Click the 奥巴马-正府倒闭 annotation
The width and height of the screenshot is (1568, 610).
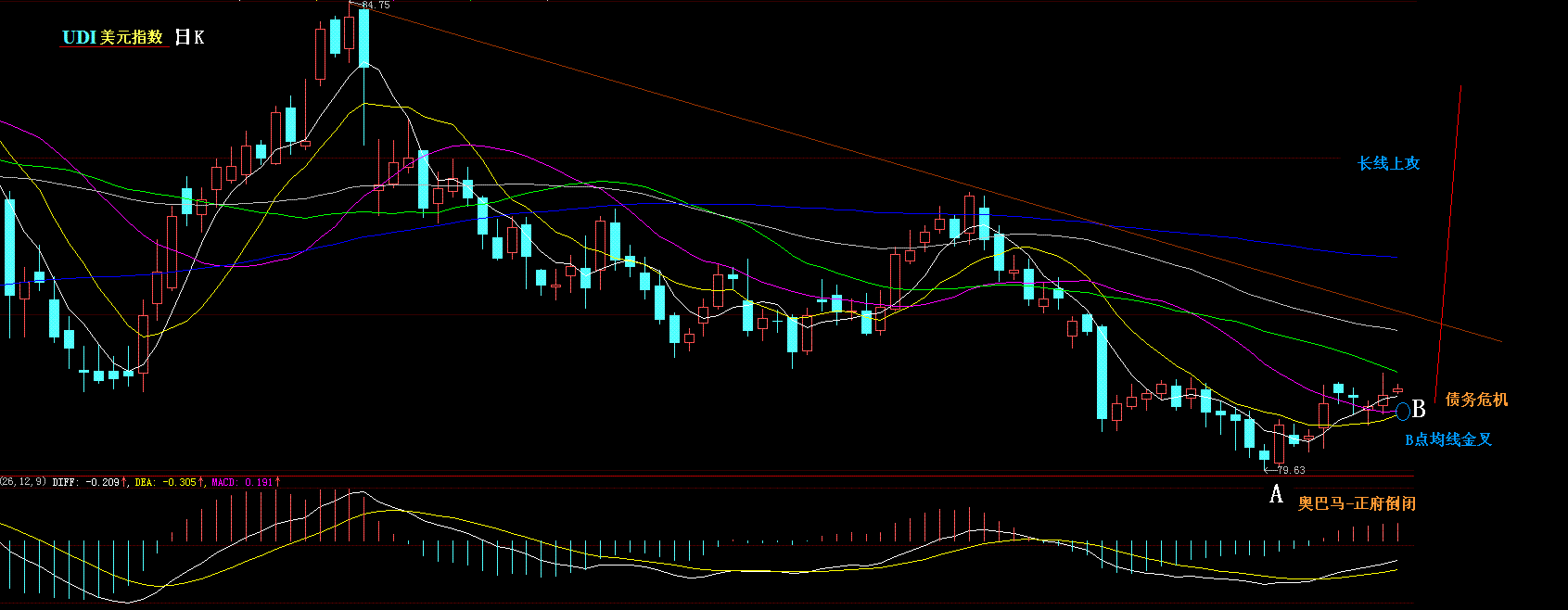[x=1357, y=503]
